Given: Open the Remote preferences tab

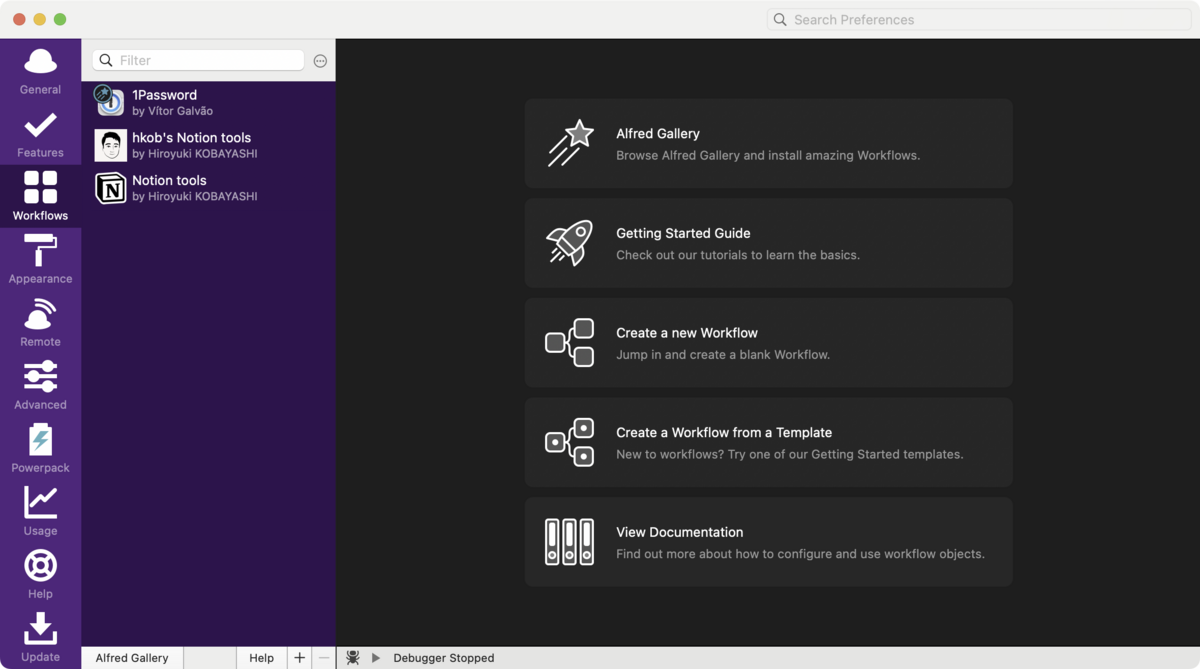Looking at the screenshot, I should (x=40, y=323).
